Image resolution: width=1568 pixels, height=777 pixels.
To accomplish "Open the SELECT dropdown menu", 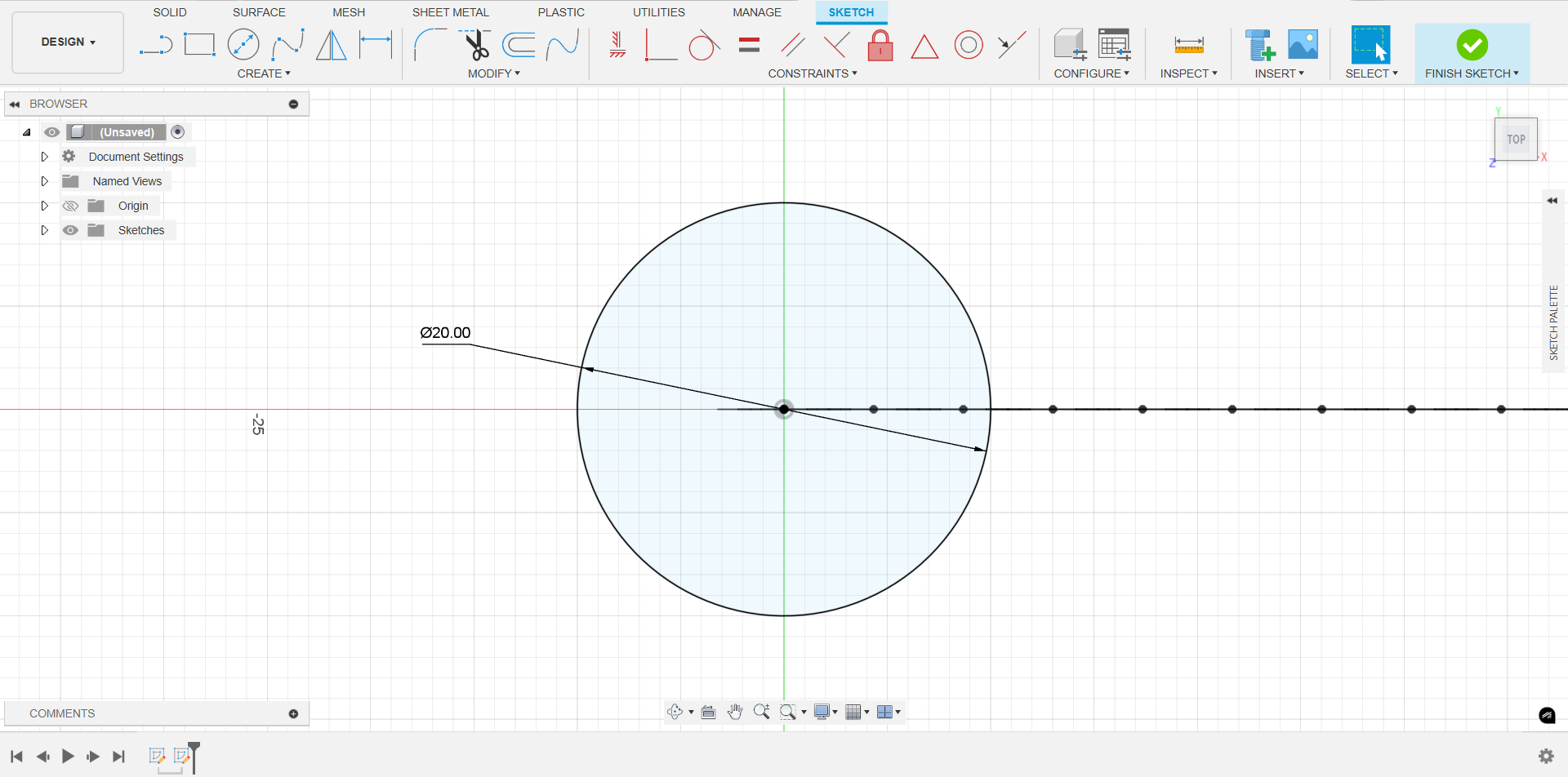I will 1372,73.
